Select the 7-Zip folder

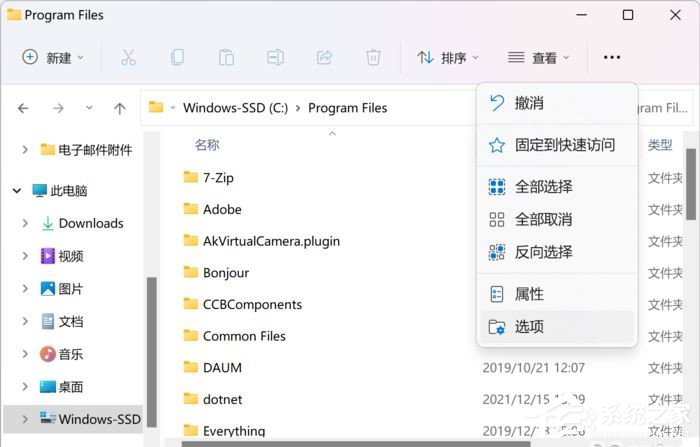[x=218, y=177]
